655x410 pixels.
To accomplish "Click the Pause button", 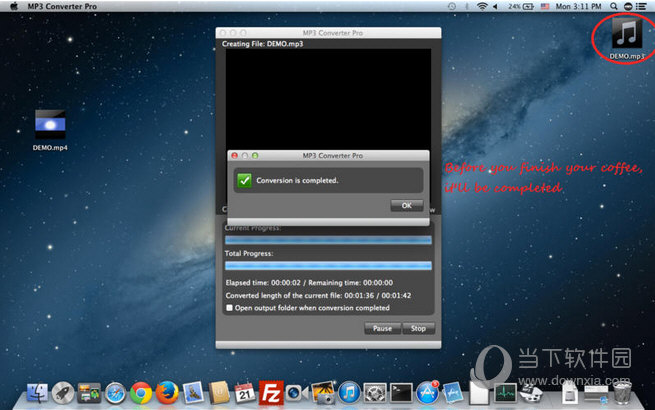I will 382,329.
